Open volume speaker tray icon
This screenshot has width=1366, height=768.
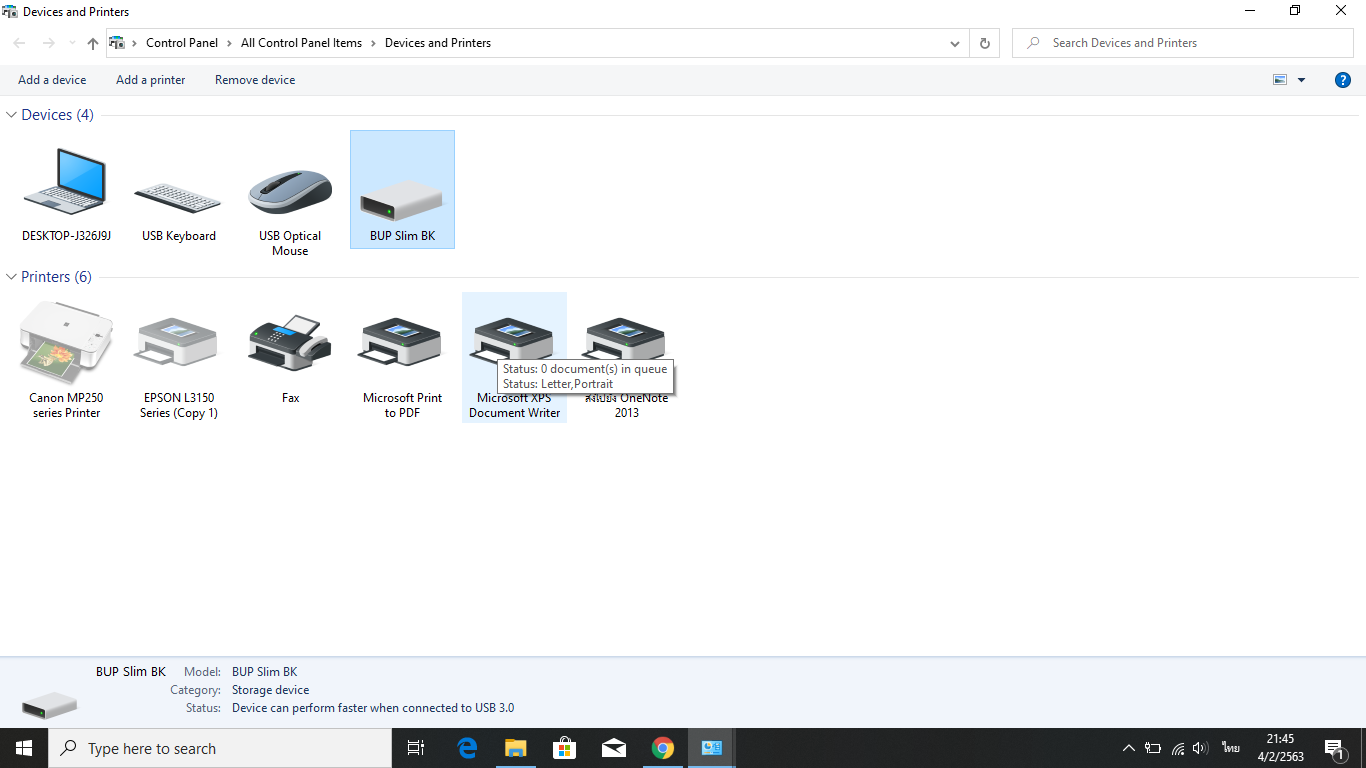click(x=1201, y=748)
